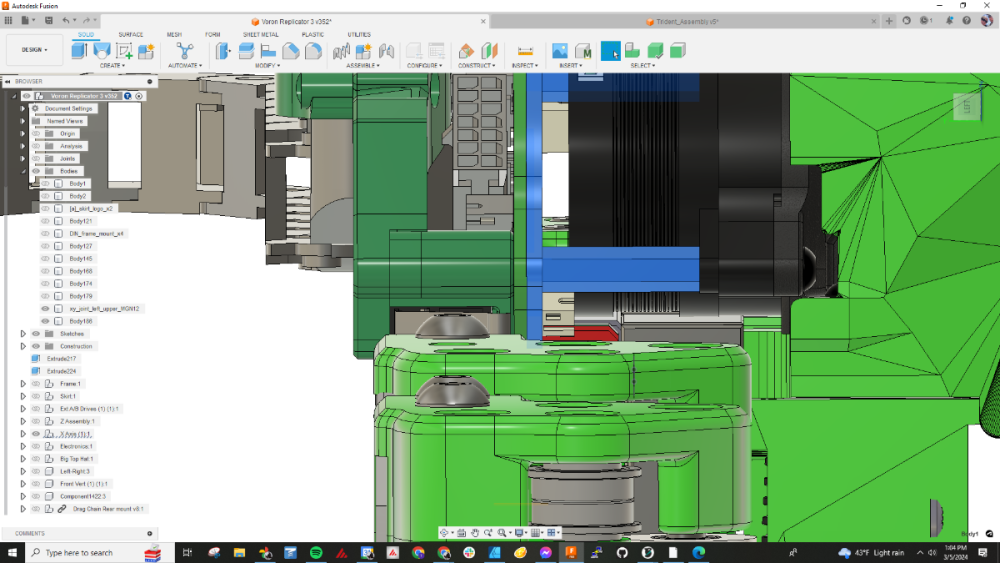Toggle visibility of xy_joint_left_upper_MGN12 body

[x=45, y=309]
